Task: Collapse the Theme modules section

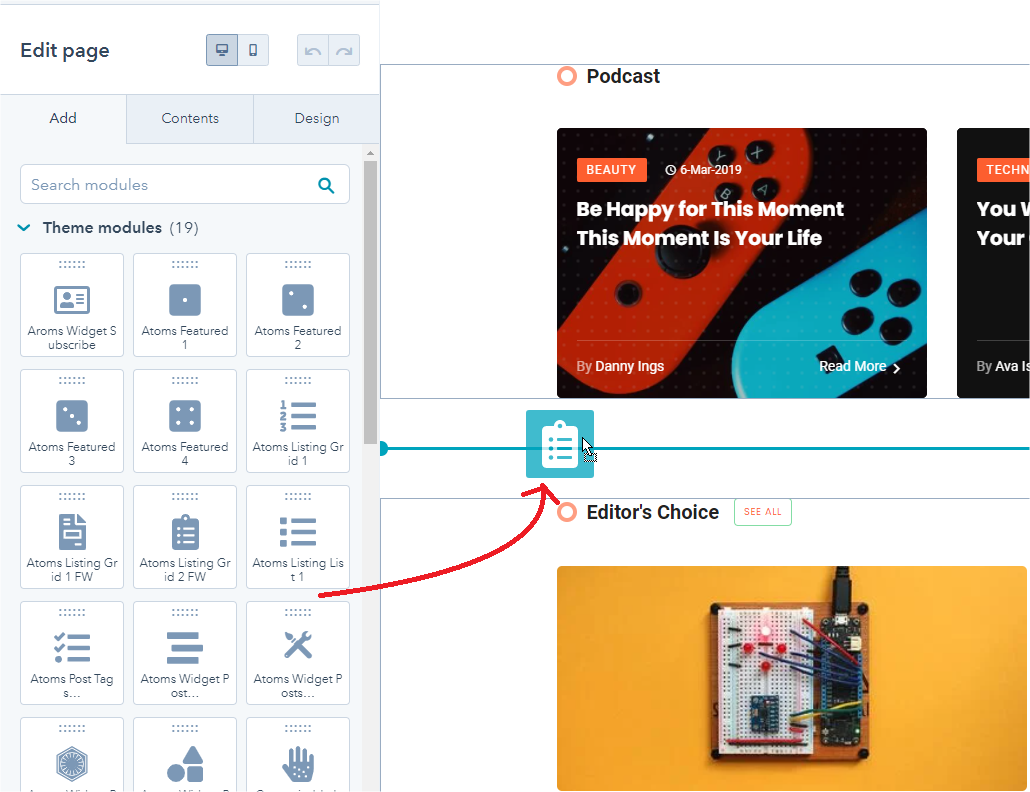Action: 25,228
